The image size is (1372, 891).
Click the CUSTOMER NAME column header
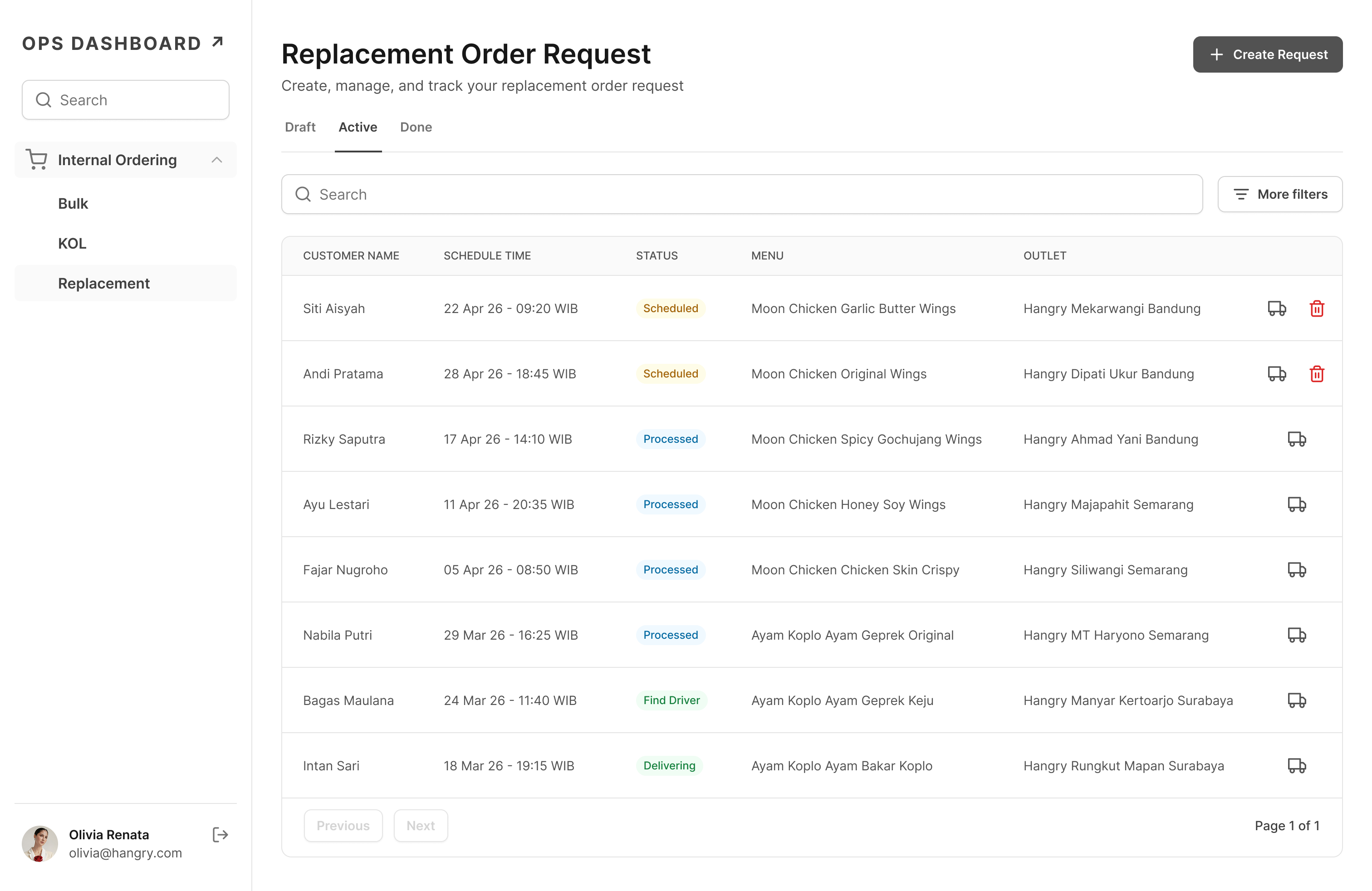[351, 255]
